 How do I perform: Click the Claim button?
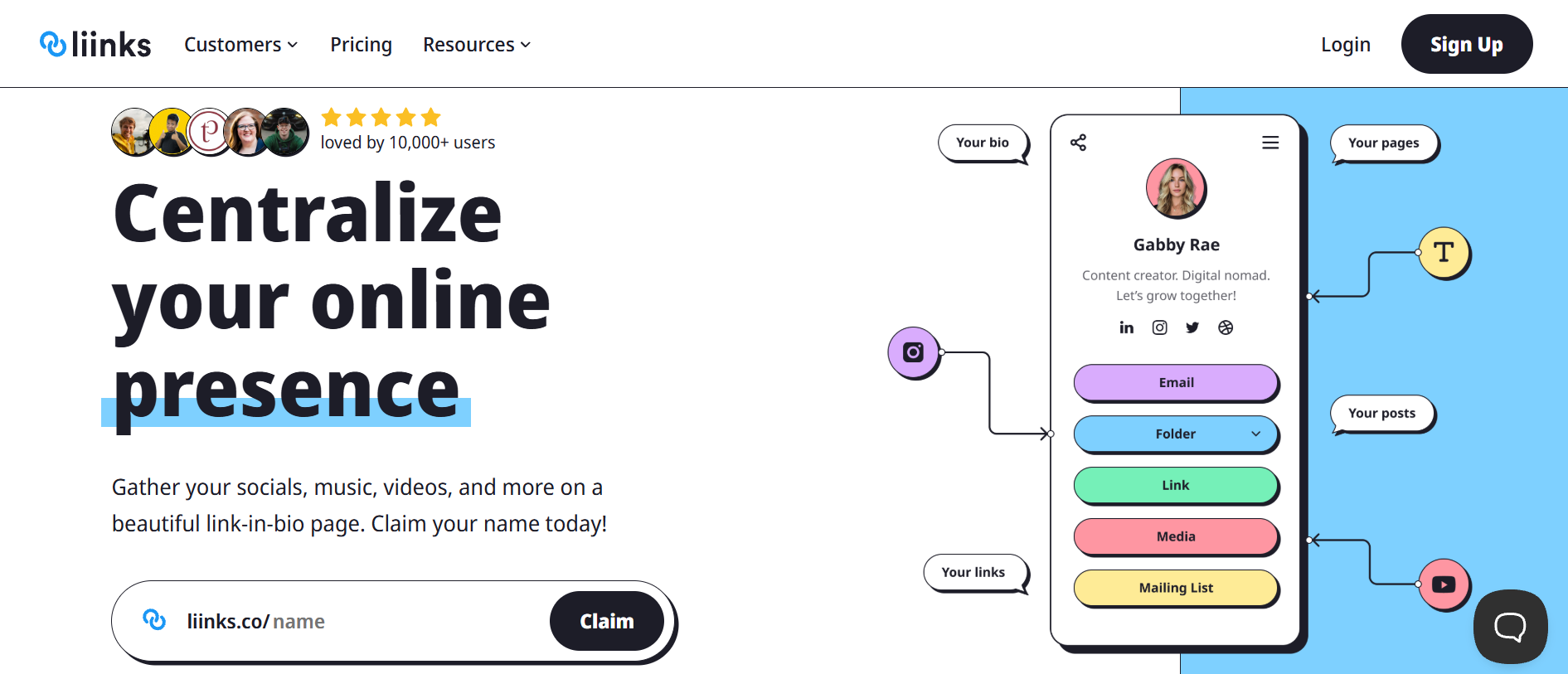point(607,621)
